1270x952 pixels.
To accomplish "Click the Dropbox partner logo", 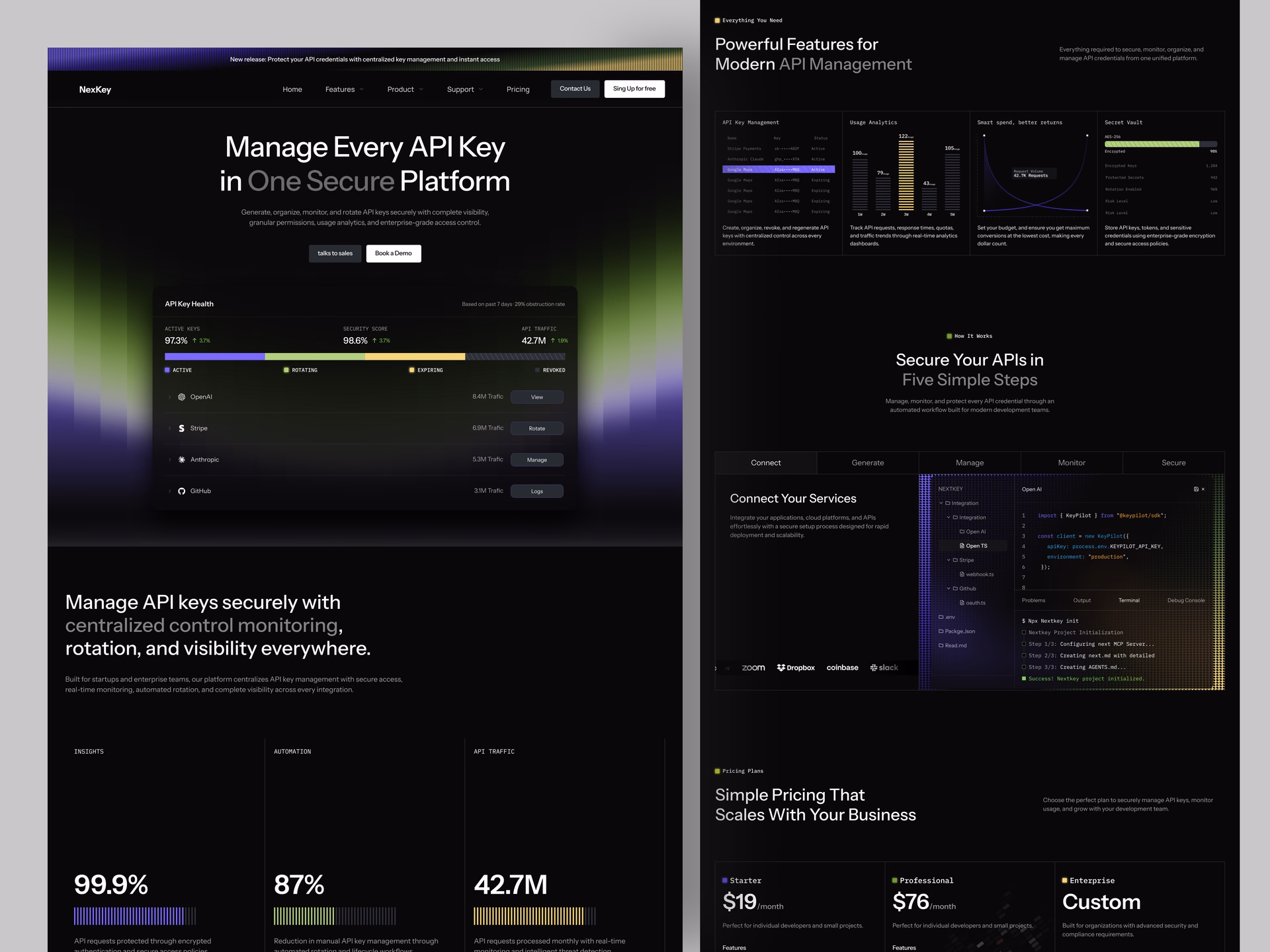I will coord(796,668).
